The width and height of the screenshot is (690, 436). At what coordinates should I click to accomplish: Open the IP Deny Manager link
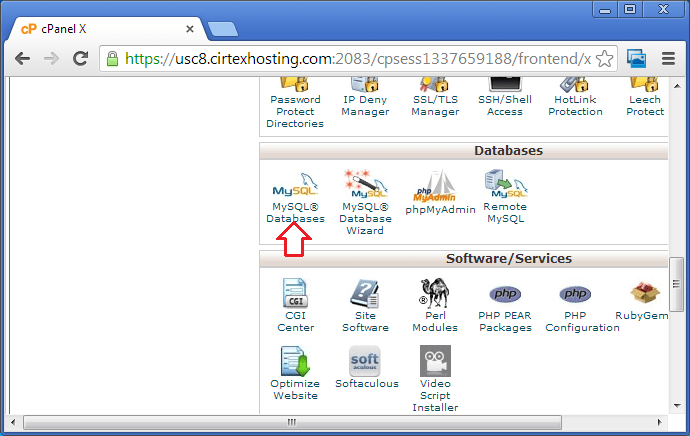coord(365,105)
